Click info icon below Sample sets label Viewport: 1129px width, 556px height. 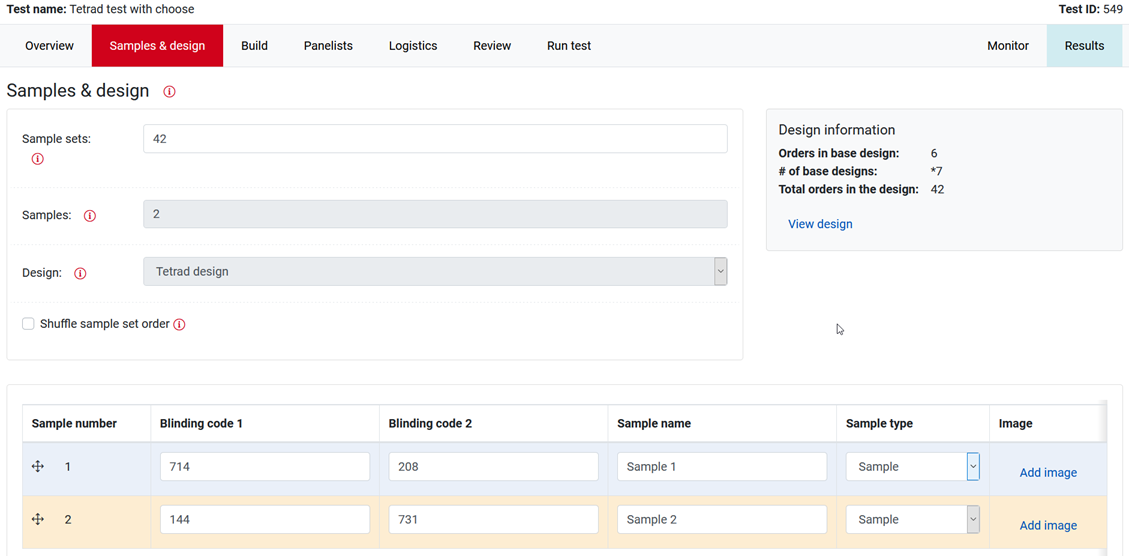tap(38, 159)
